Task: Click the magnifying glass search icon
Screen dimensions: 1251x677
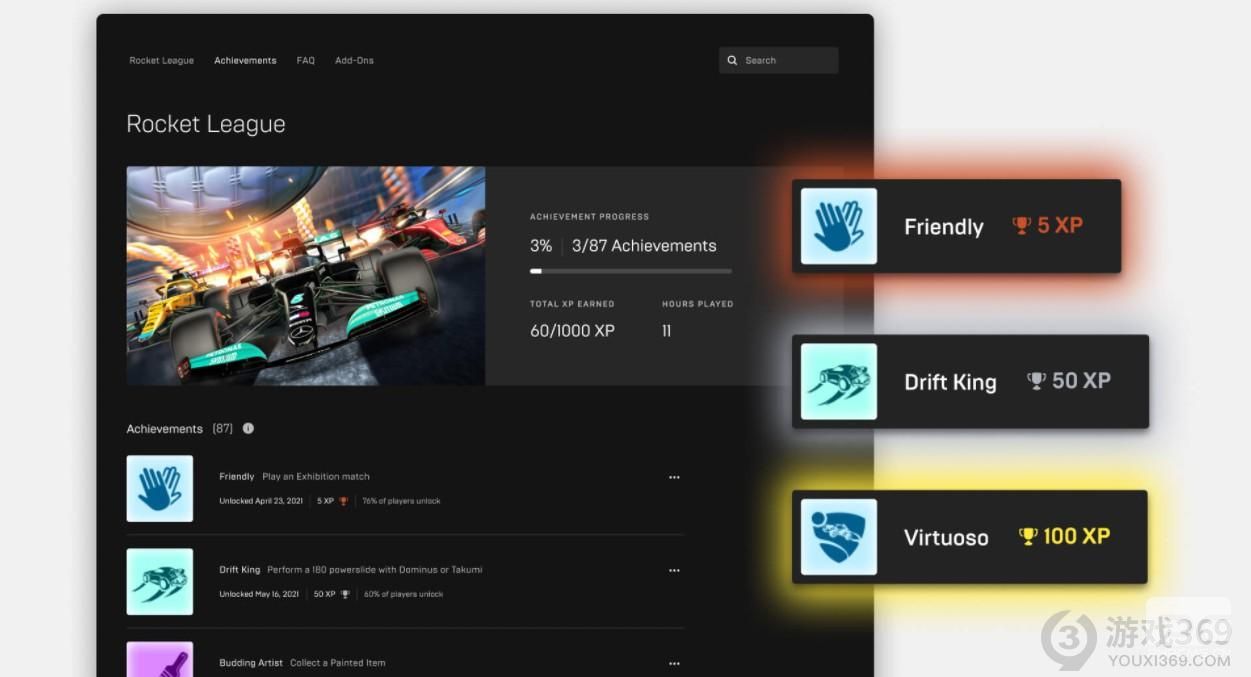Action: (732, 60)
